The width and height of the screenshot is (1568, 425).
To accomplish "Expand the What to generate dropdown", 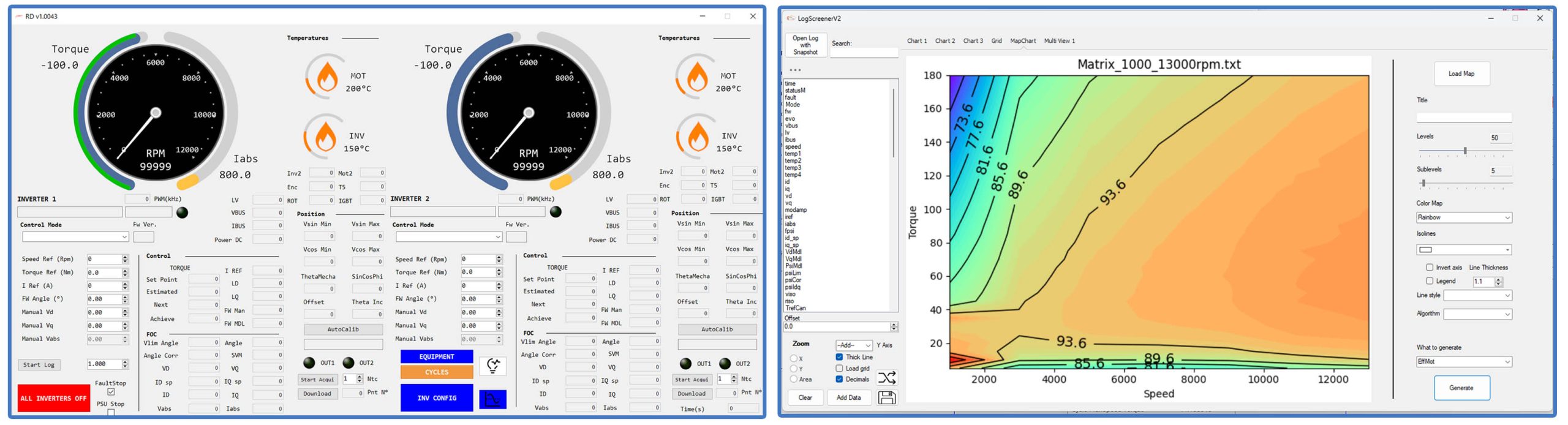I will coord(1463,362).
